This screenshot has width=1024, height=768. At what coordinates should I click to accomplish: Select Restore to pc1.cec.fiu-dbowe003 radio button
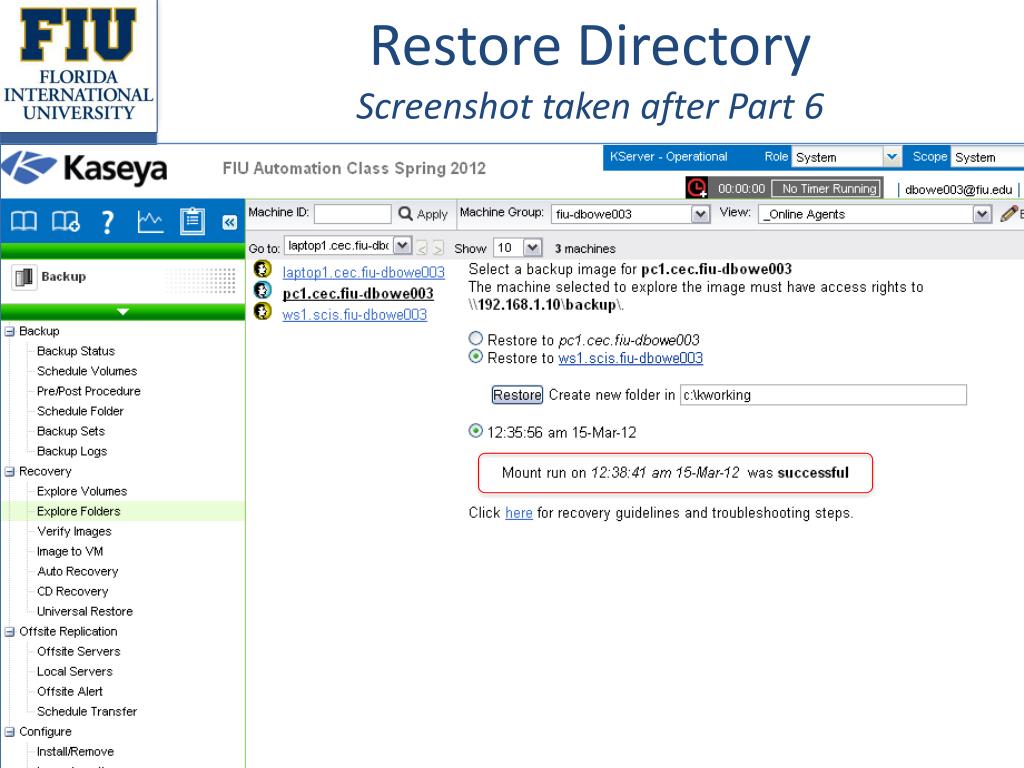pyautogui.click(x=475, y=338)
